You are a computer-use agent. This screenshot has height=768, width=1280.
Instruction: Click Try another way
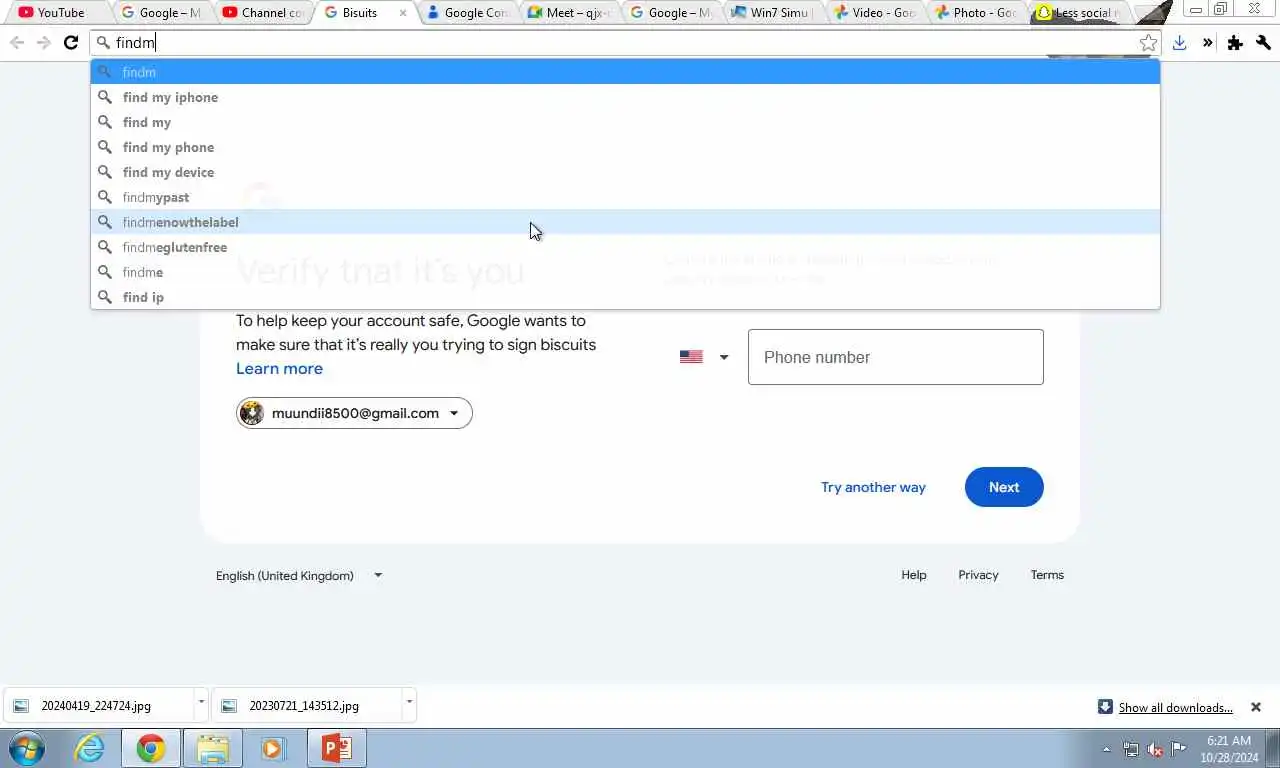coord(873,487)
